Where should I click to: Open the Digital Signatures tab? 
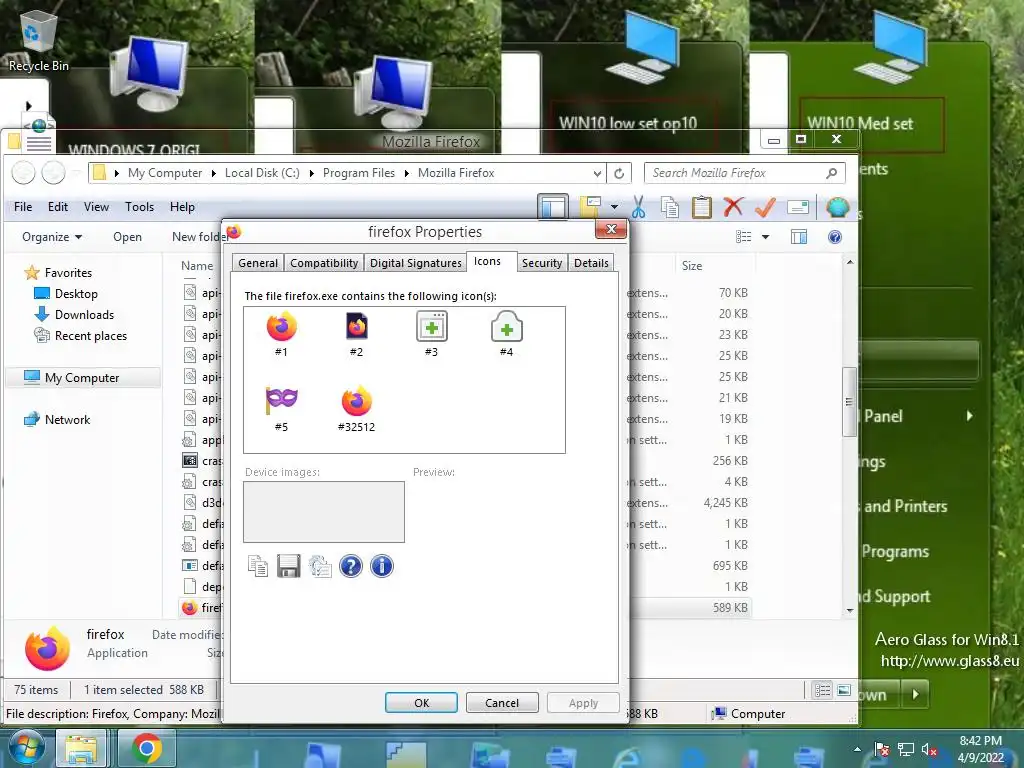(x=415, y=263)
